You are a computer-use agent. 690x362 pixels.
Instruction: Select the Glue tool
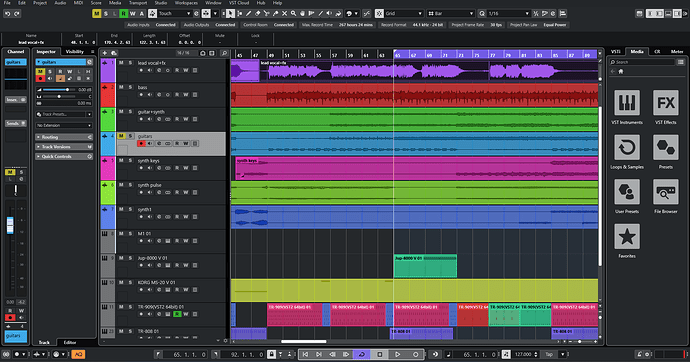pyautogui.click(x=275, y=14)
